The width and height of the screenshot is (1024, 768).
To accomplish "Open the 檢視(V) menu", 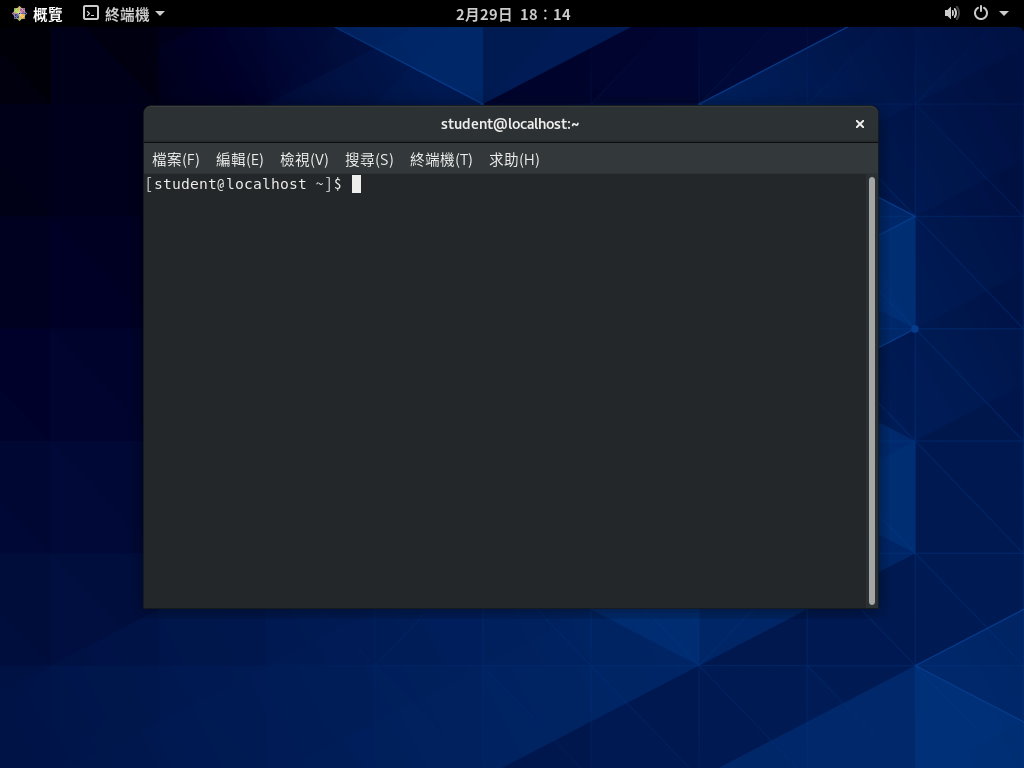I will coord(305,159).
